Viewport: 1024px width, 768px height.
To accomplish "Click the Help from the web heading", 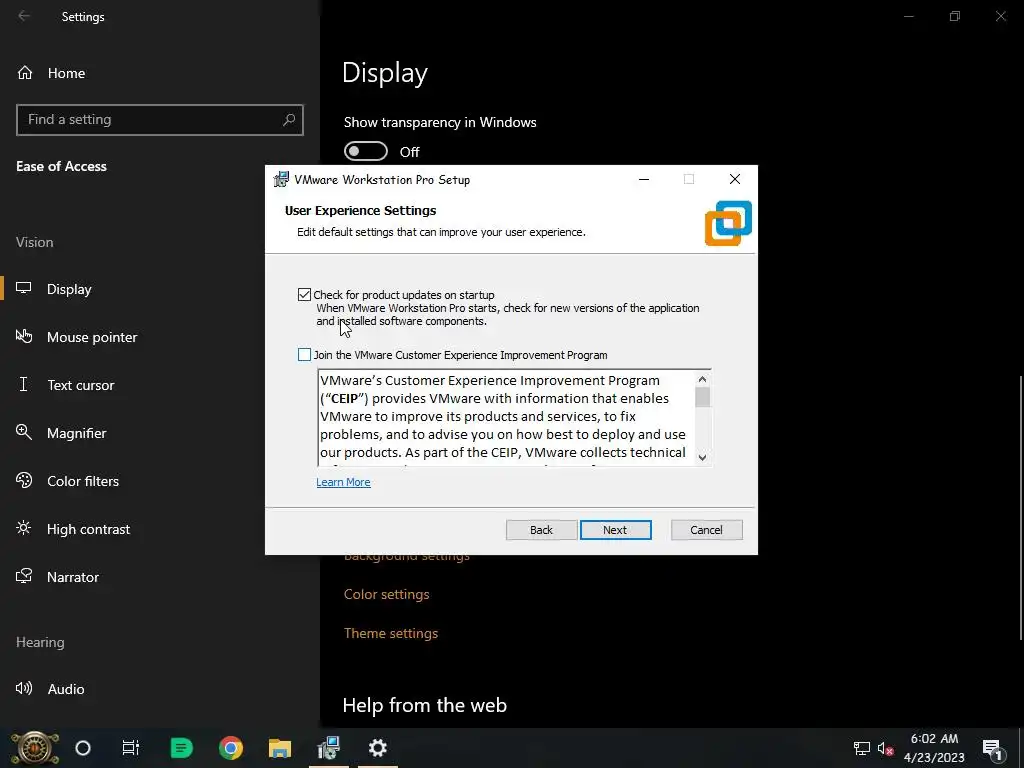I will point(424,705).
